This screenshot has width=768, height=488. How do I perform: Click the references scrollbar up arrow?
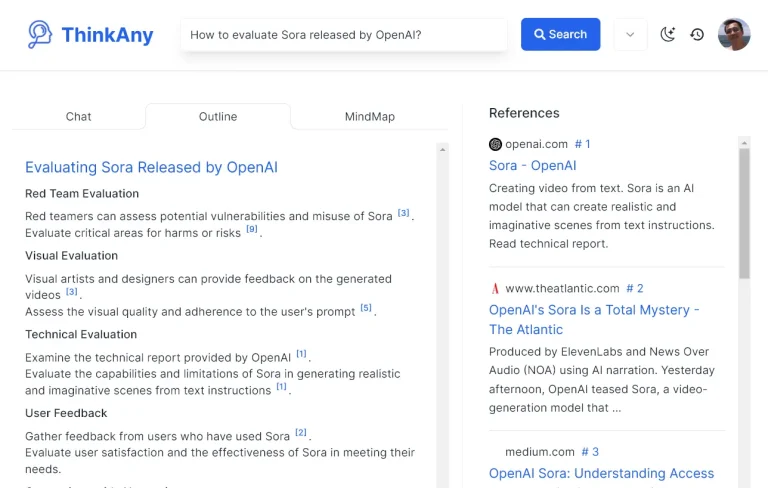tap(744, 143)
